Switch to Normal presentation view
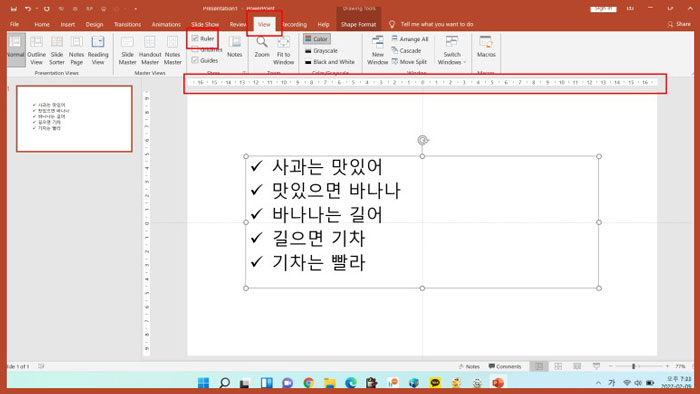The height and width of the screenshot is (394, 700). 16,50
